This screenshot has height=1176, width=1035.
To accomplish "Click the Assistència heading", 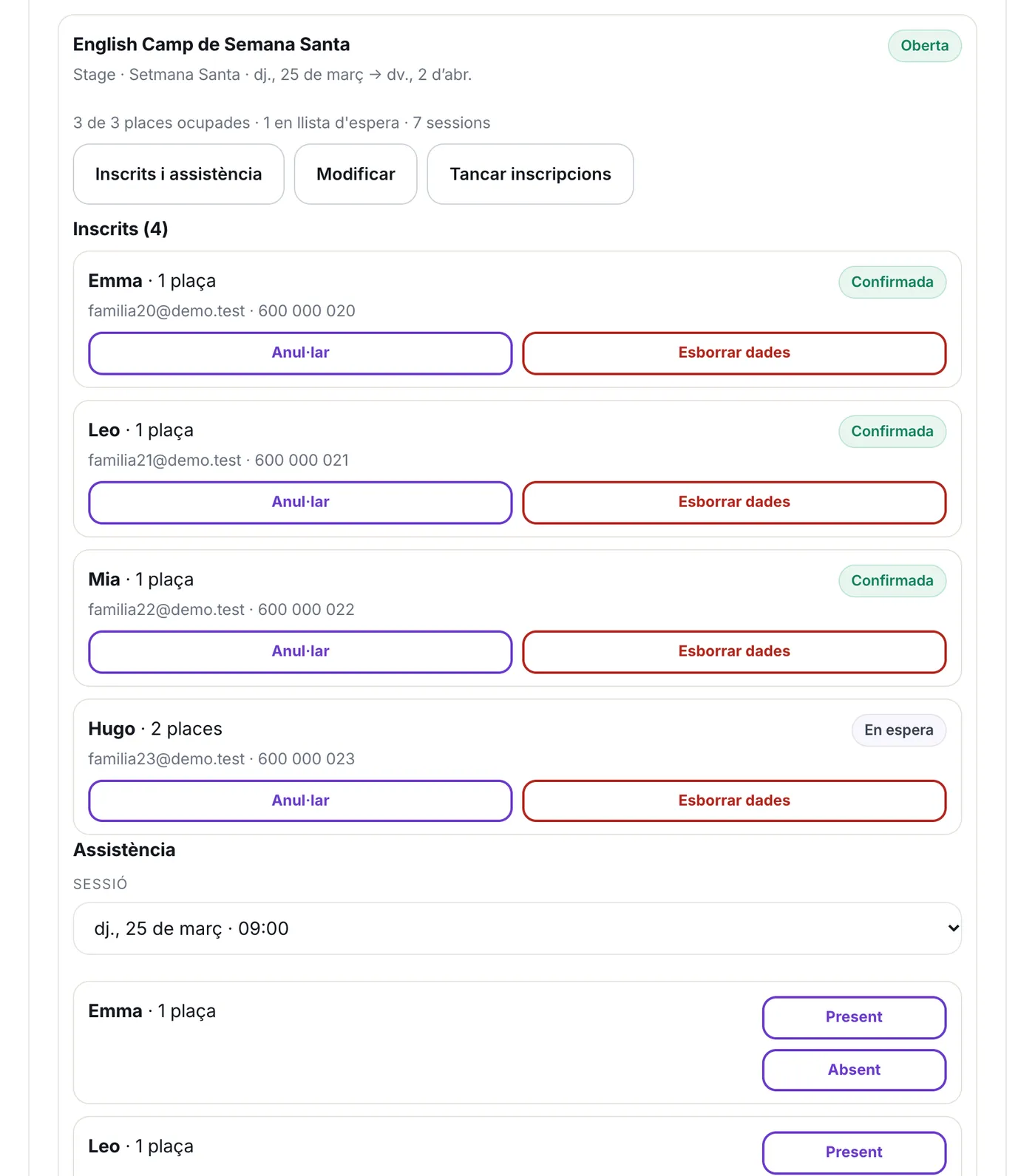I will tap(124, 850).
